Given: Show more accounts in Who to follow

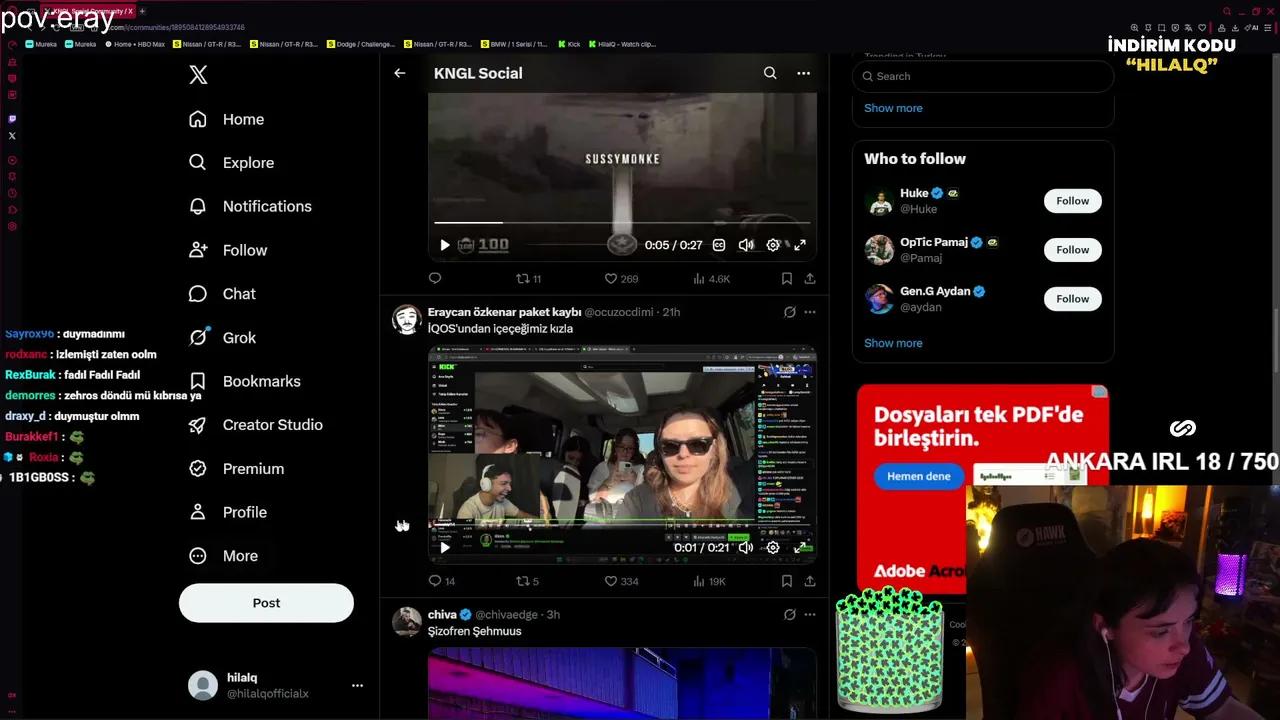Looking at the screenshot, I should tap(893, 343).
